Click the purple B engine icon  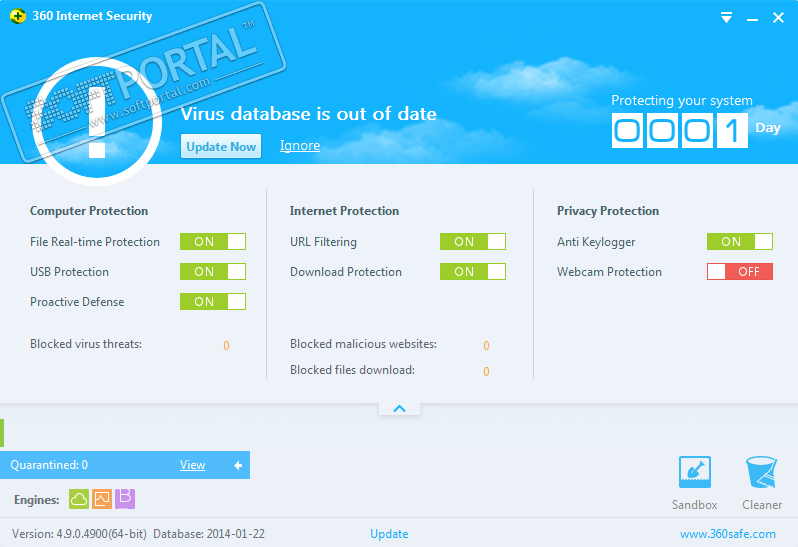[x=125, y=499]
